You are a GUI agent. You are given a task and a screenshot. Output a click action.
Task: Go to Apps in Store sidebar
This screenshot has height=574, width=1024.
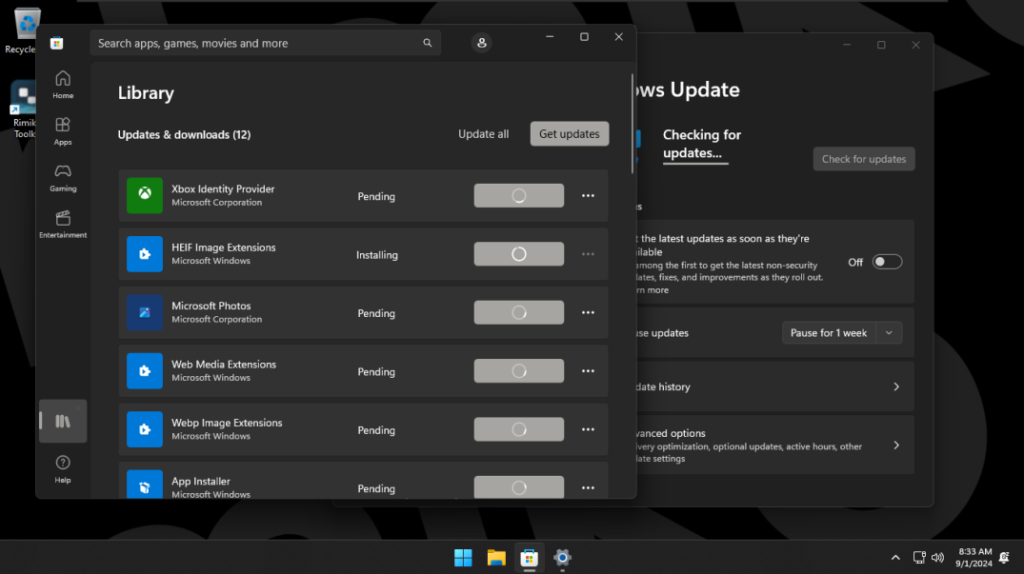pos(62,130)
